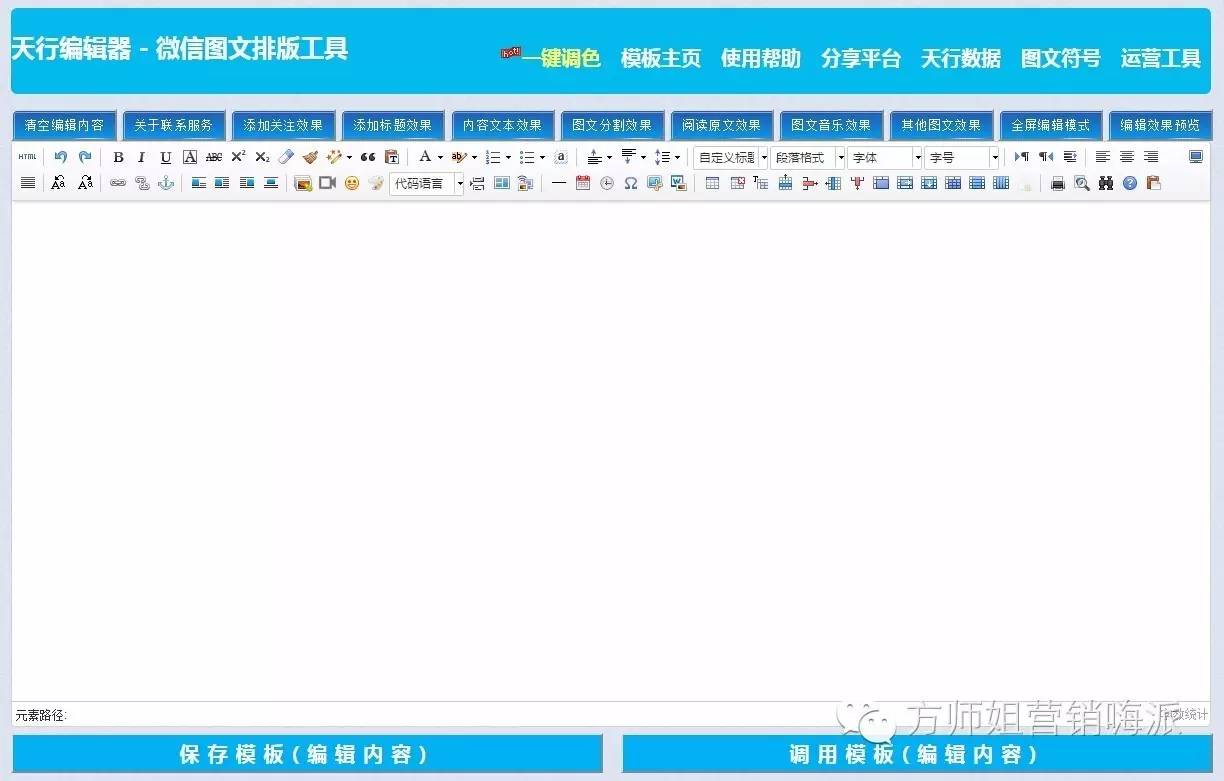Click the insert table icon
Screen dimensions: 1224x781
714,183
